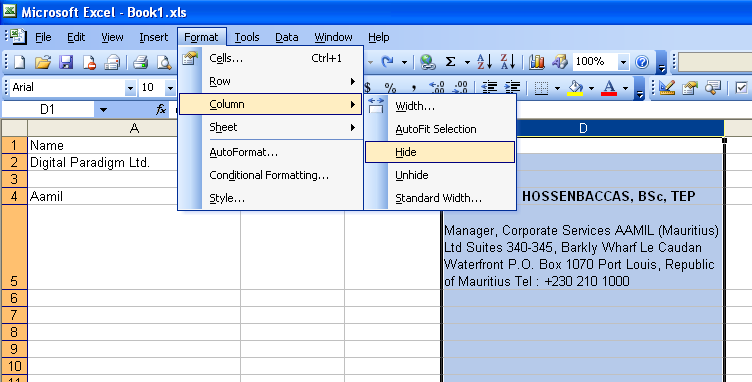The image size is (752, 382).
Task: Choose AutoFormat... from the Format menu
Action: 271,152
